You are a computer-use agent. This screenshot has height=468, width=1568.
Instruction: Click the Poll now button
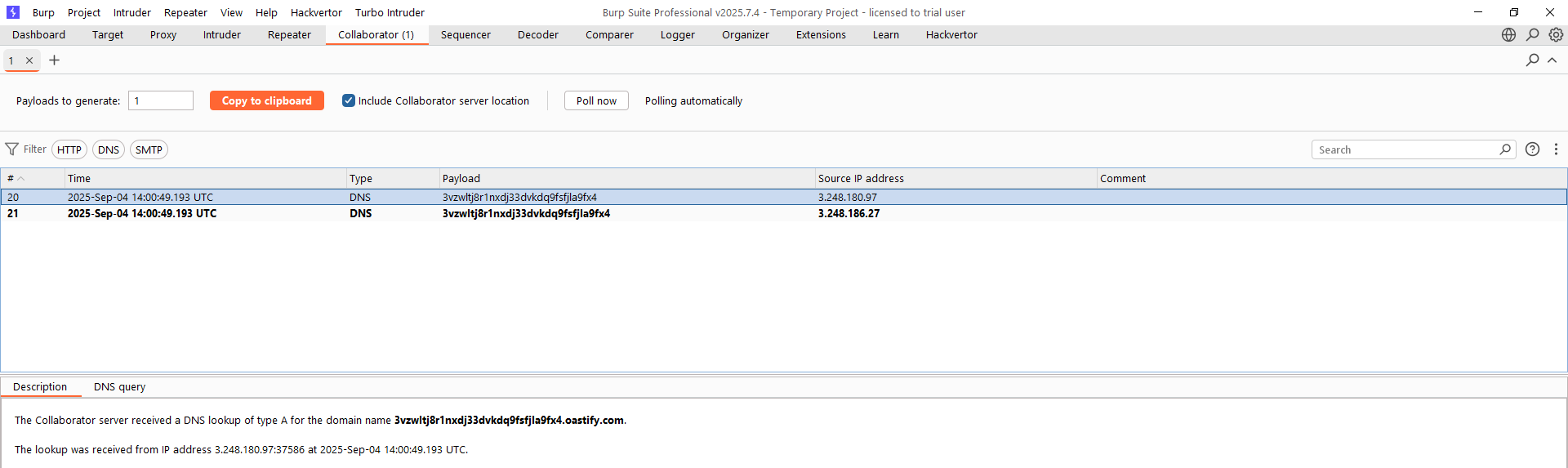(x=596, y=100)
